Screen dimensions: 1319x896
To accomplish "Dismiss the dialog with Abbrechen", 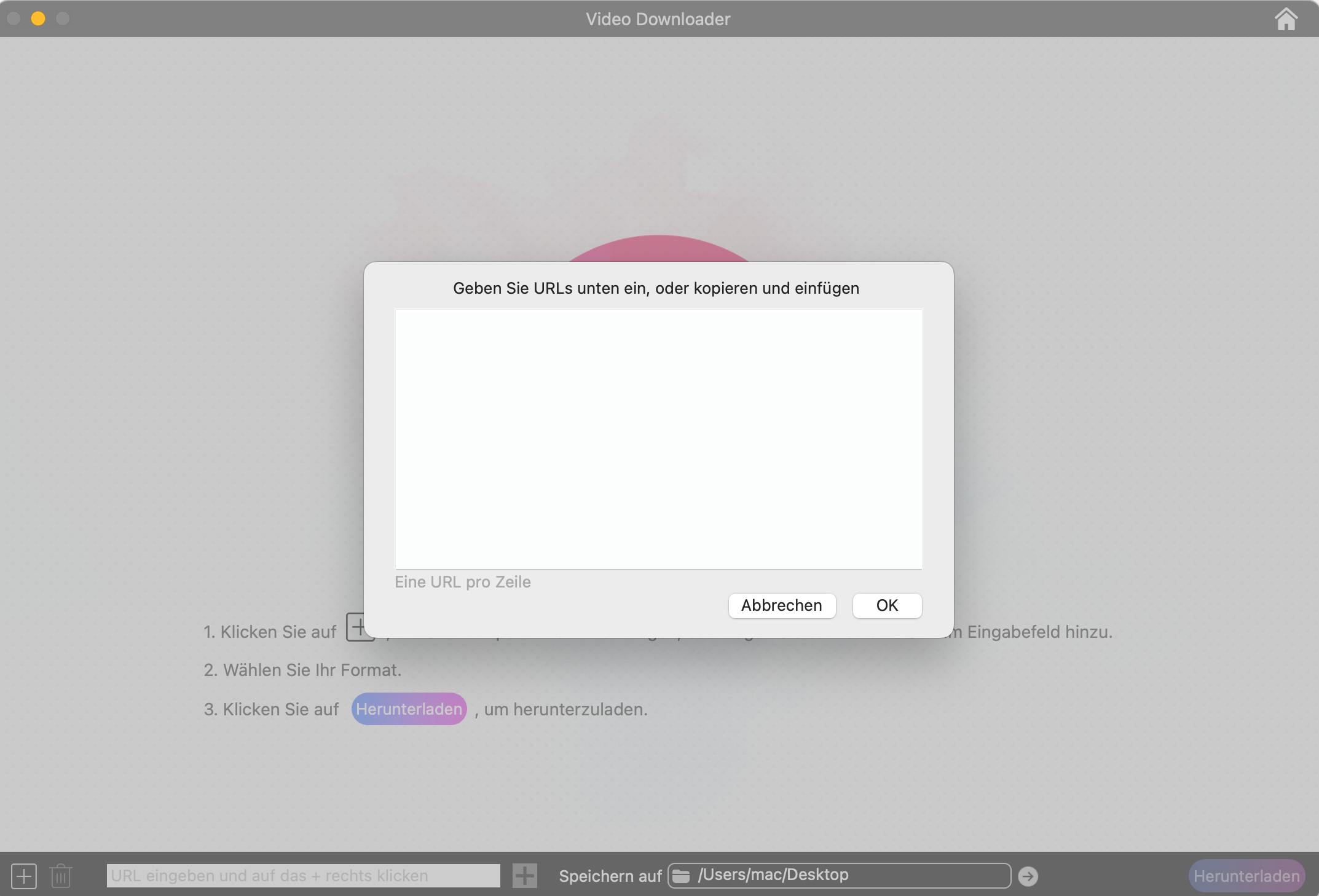I will [x=781, y=606].
